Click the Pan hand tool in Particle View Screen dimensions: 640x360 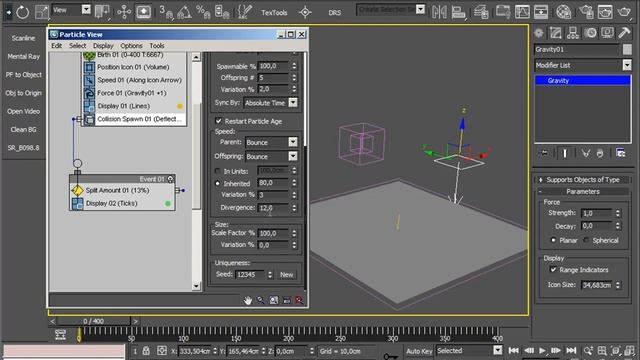(248, 300)
